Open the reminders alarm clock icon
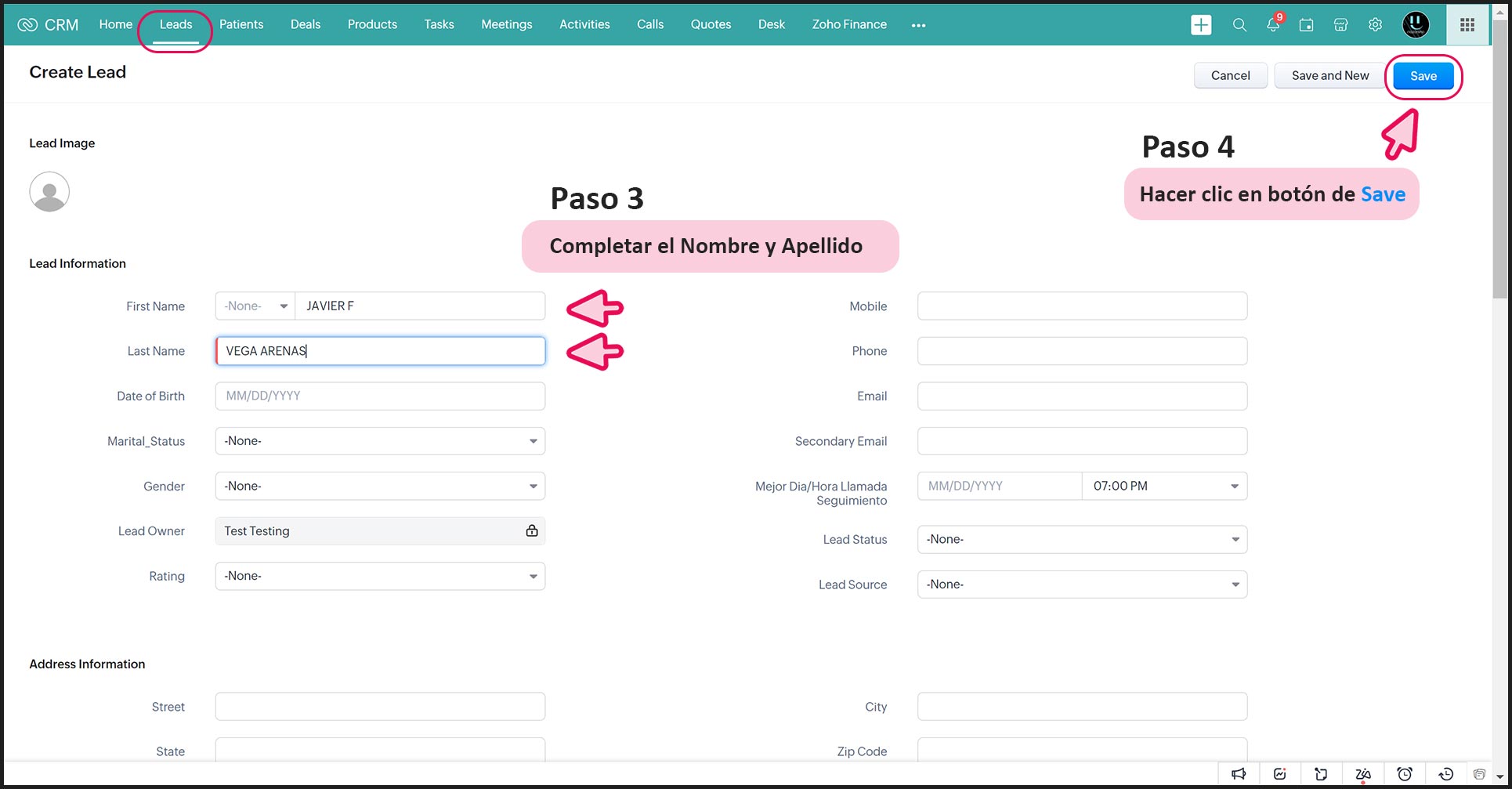The width and height of the screenshot is (1512, 789). (1405, 774)
